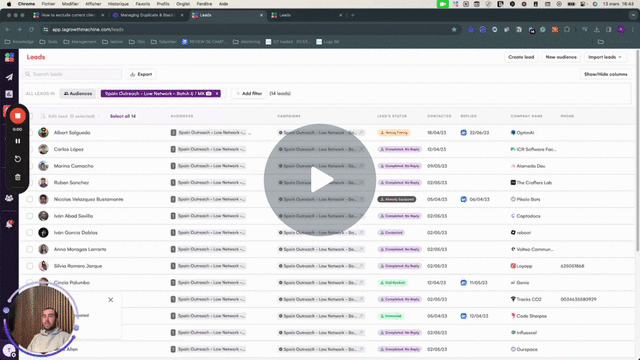Open the Historique menu

pos(118,4)
